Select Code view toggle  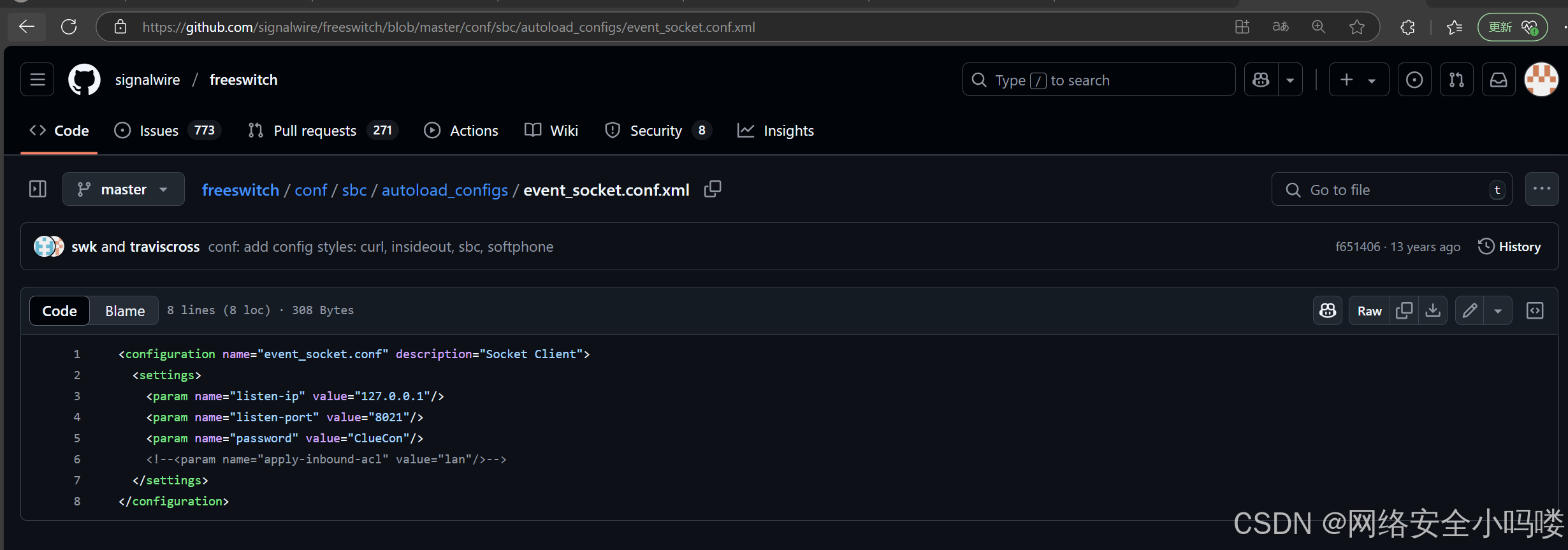pos(60,311)
